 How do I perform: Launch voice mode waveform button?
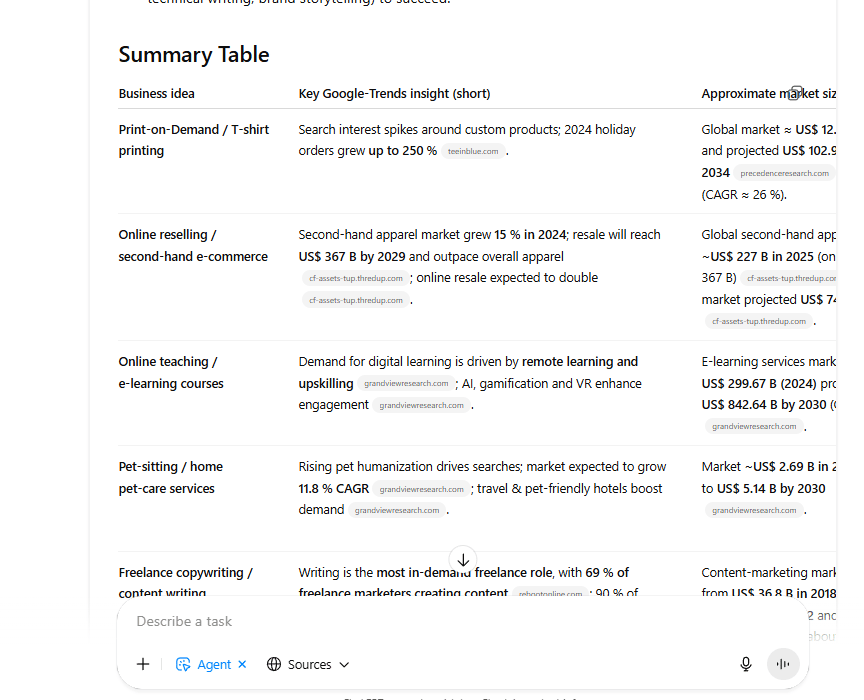tap(783, 664)
